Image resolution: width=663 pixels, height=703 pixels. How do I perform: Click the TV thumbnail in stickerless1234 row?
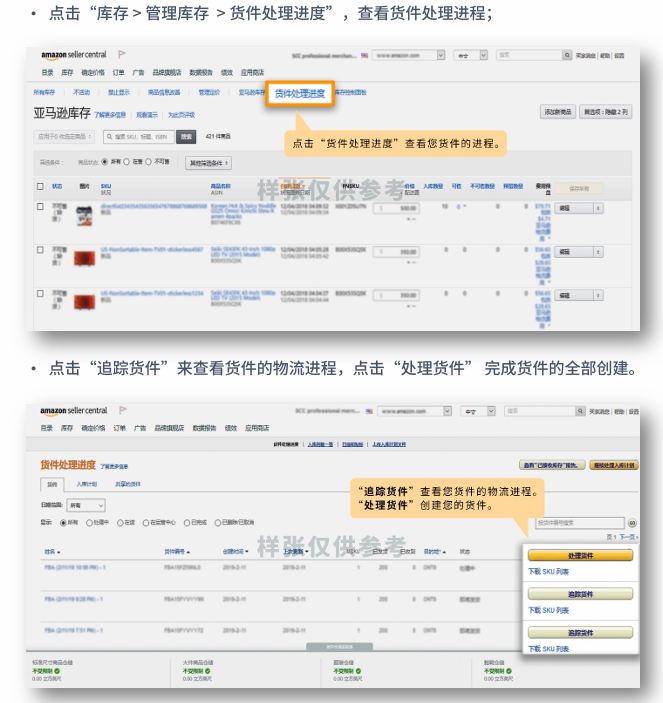(84, 301)
